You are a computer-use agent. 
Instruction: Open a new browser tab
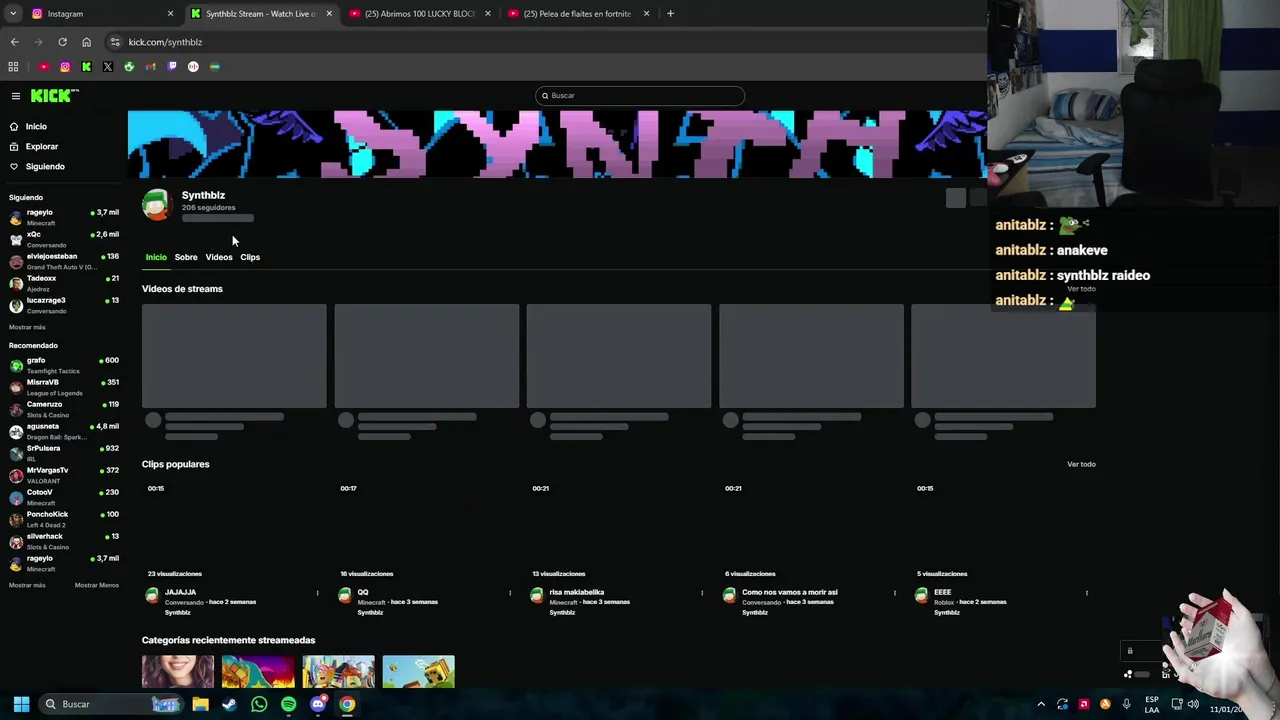coord(670,14)
